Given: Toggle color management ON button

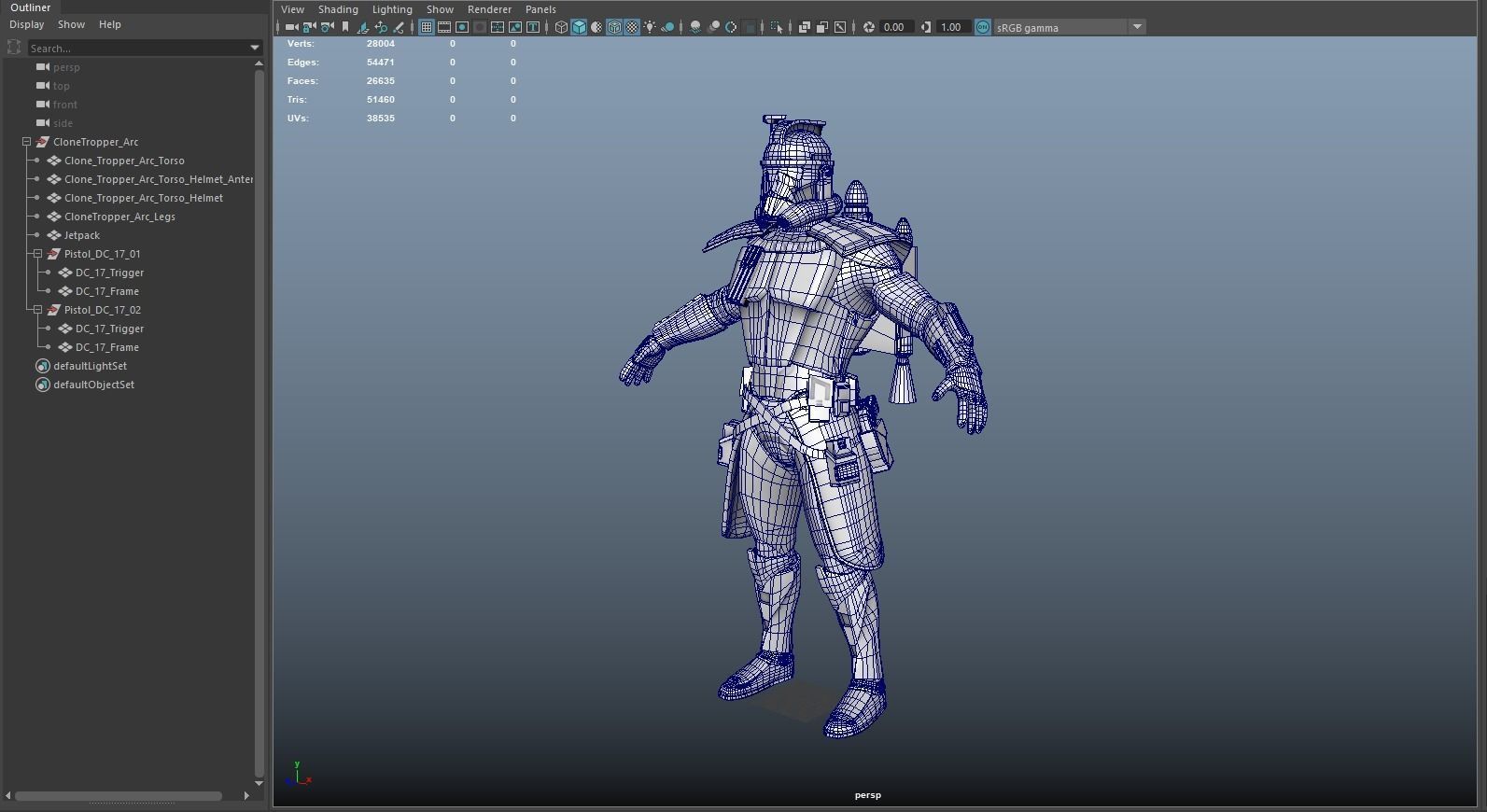Looking at the screenshot, I should pyautogui.click(x=982, y=27).
